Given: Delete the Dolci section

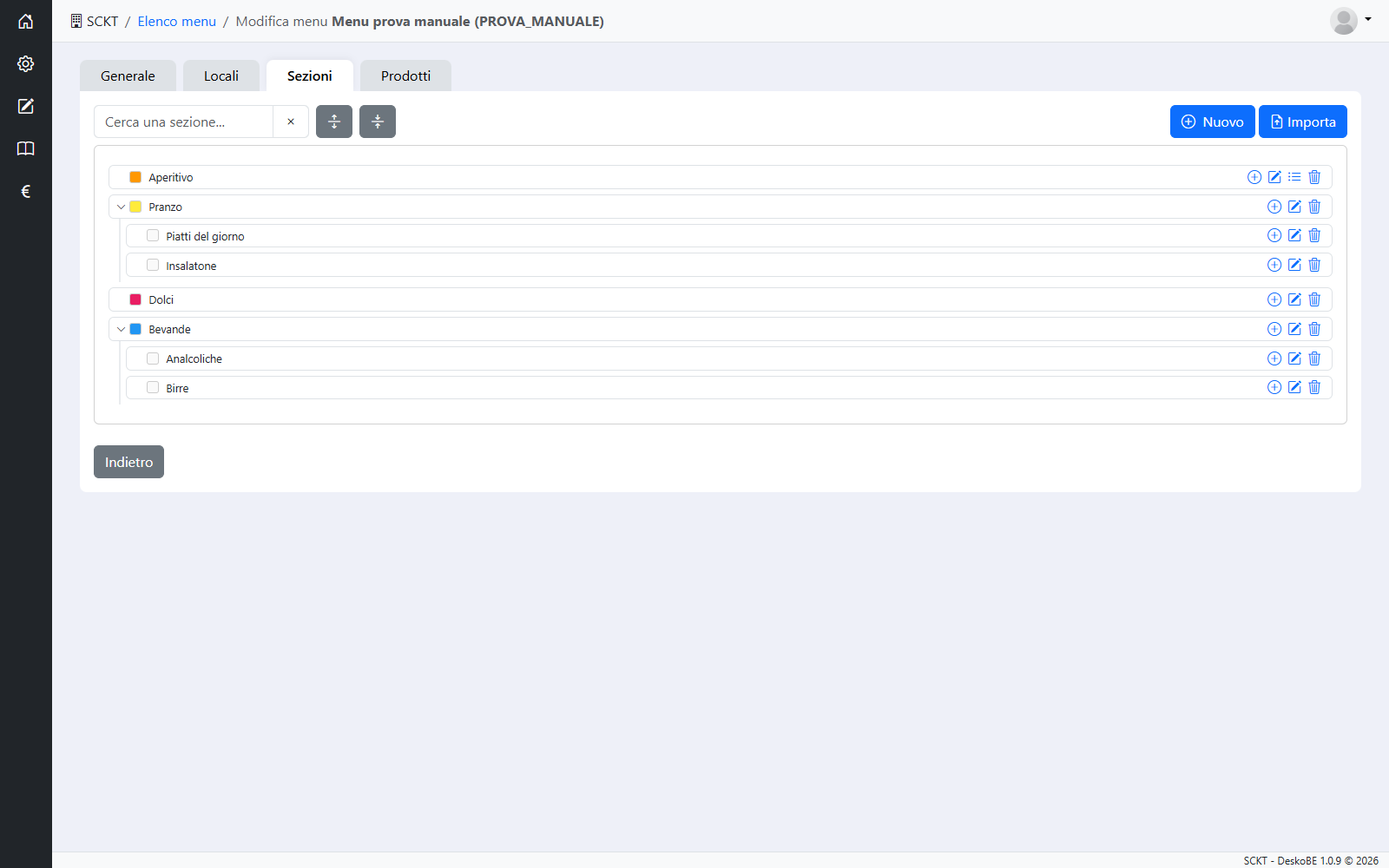Looking at the screenshot, I should (x=1314, y=299).
